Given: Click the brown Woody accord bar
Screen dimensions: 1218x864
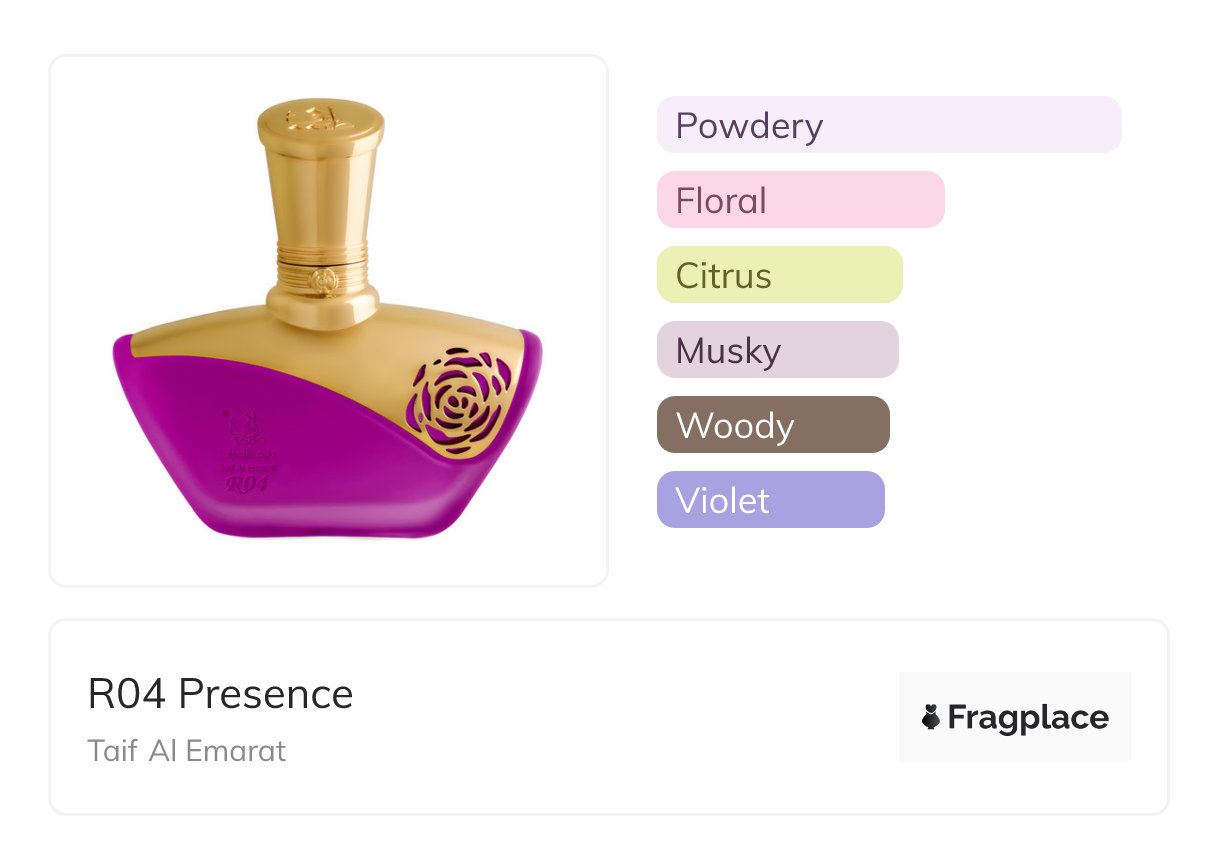Looking at the screenshot, I should [772, 425].
